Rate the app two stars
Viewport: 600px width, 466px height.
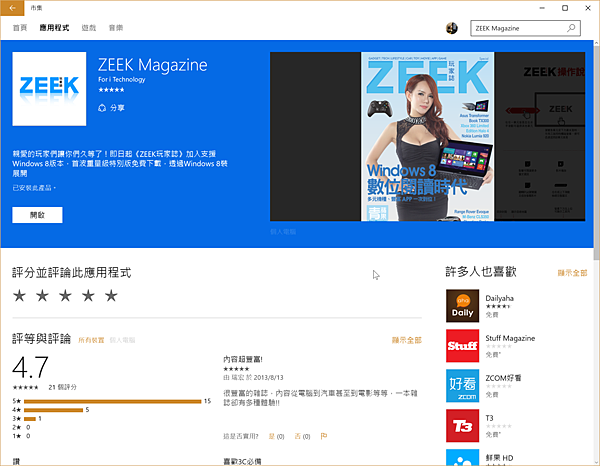[x=42, y=296]
